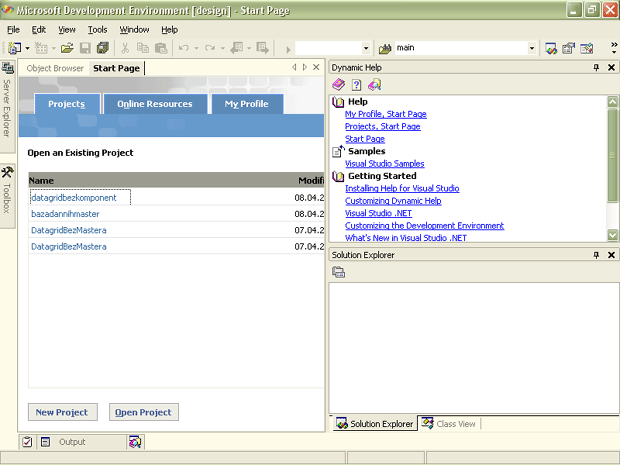This screenshot has width=620, height=465.
Task: Click the Solution Explorer panel toolbar icon
Action: 338,272
